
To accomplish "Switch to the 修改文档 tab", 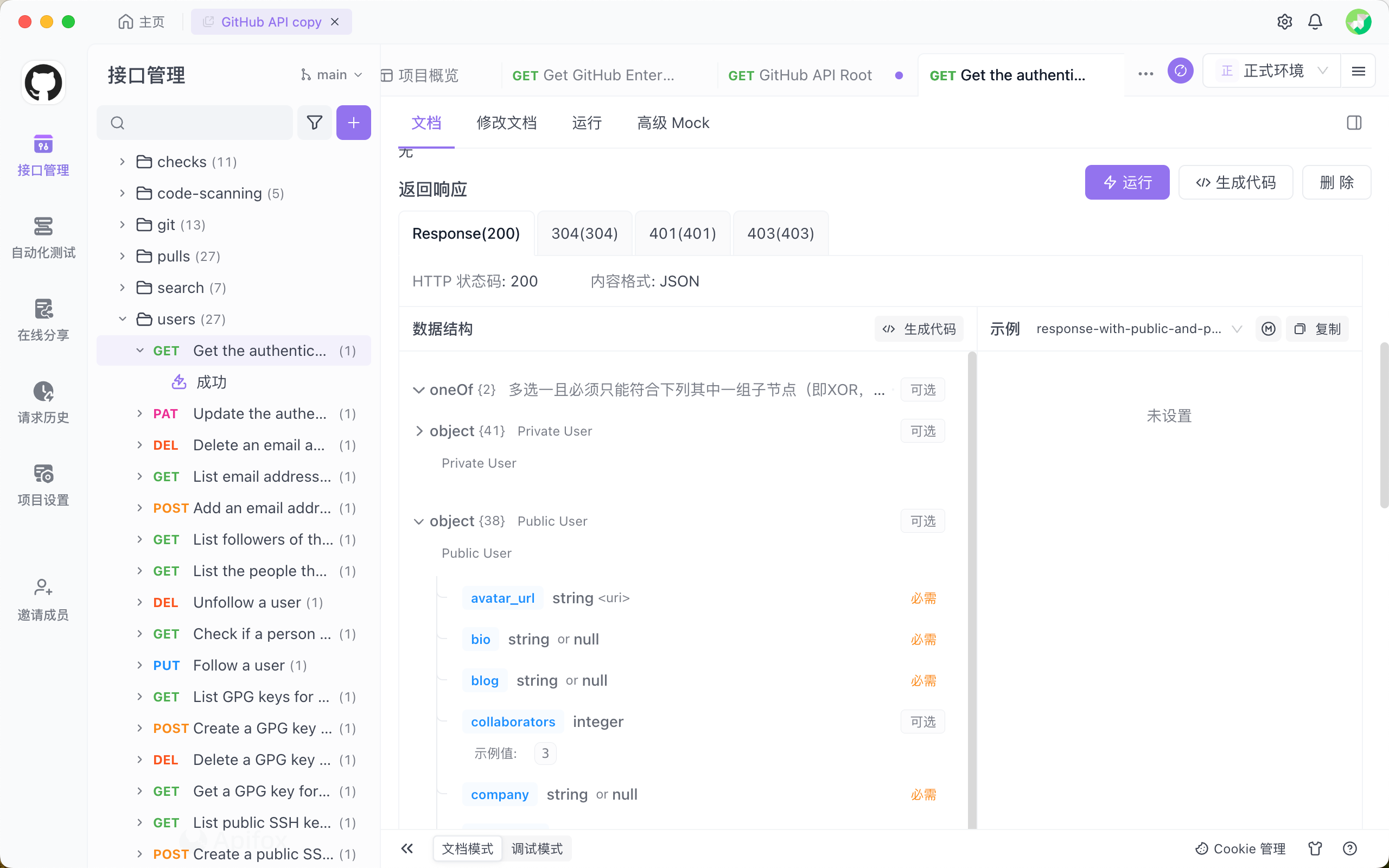I will 506,123.
